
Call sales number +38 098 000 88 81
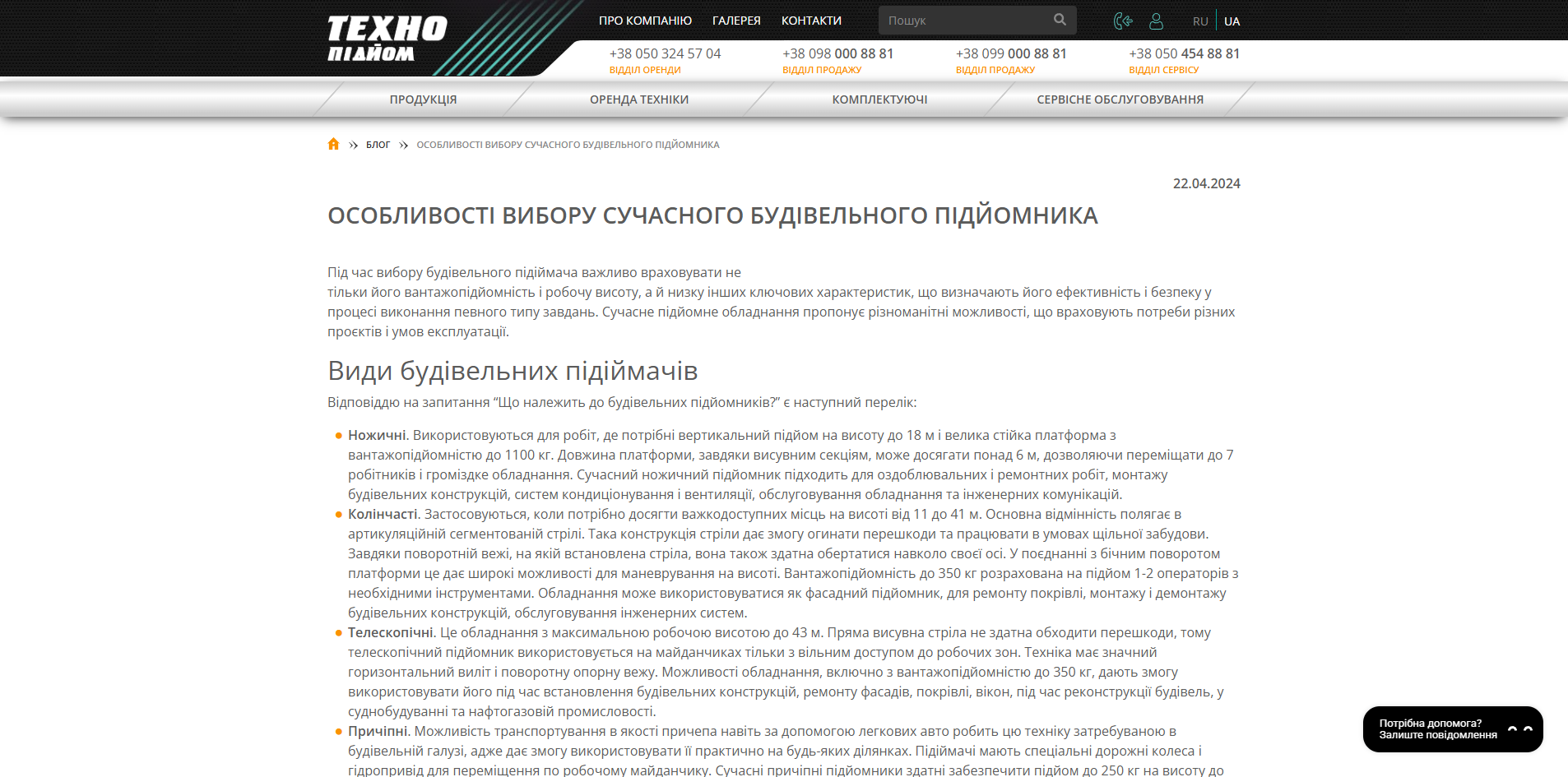(x=837, y=53)
